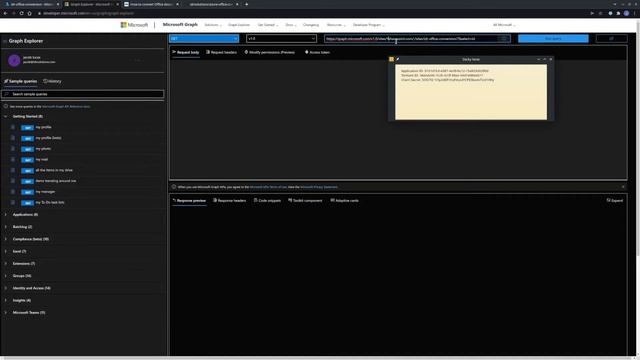This screenshot has height=360, width=640.
Task: Open the Response headers tab
Action: point(229,200)
